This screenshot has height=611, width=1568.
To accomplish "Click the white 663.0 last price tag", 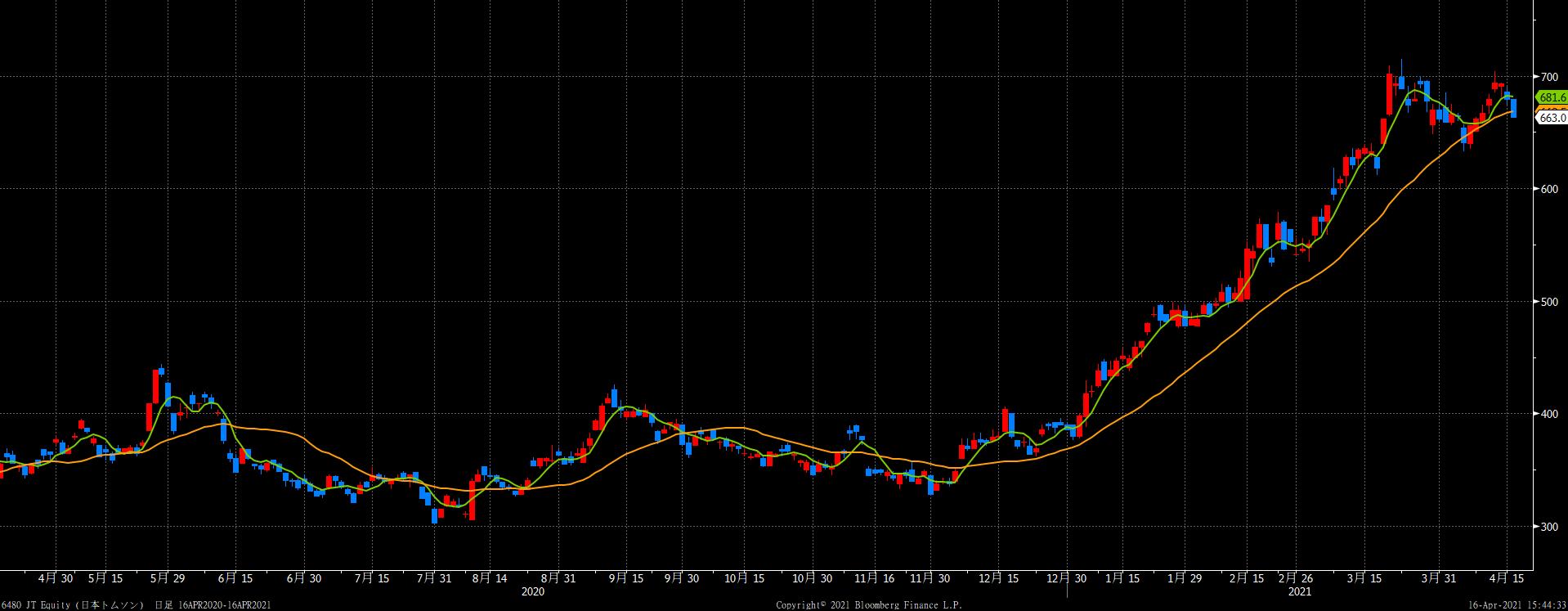I will tap(1551, 118).
